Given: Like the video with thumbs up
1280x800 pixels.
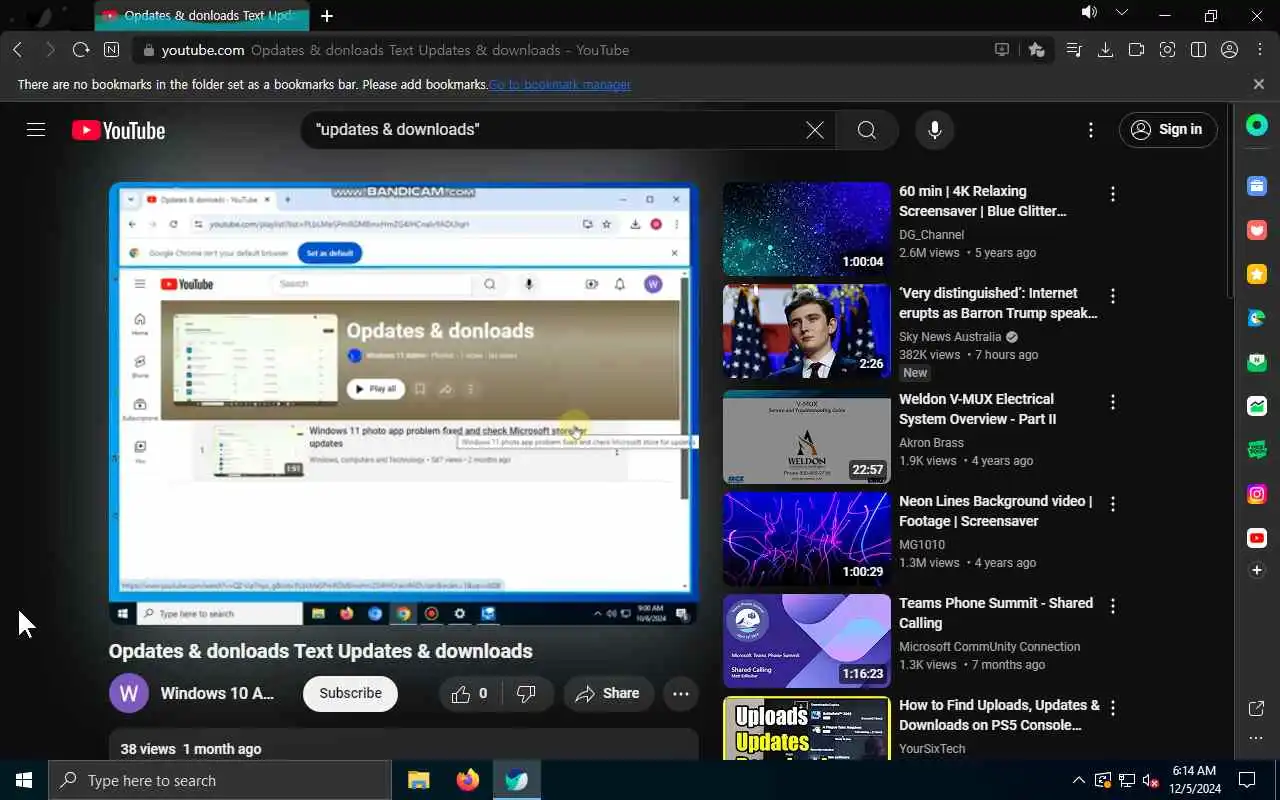Looking at the screenshot, I should pos(470,693).
